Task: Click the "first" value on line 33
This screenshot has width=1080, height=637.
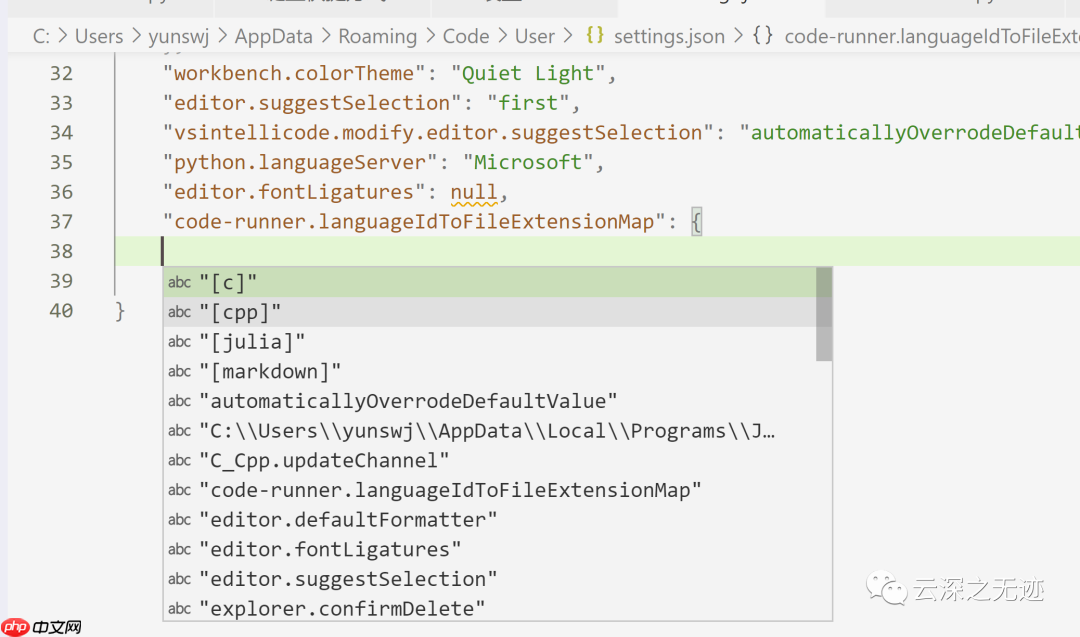Action: (x=528, y=103)
